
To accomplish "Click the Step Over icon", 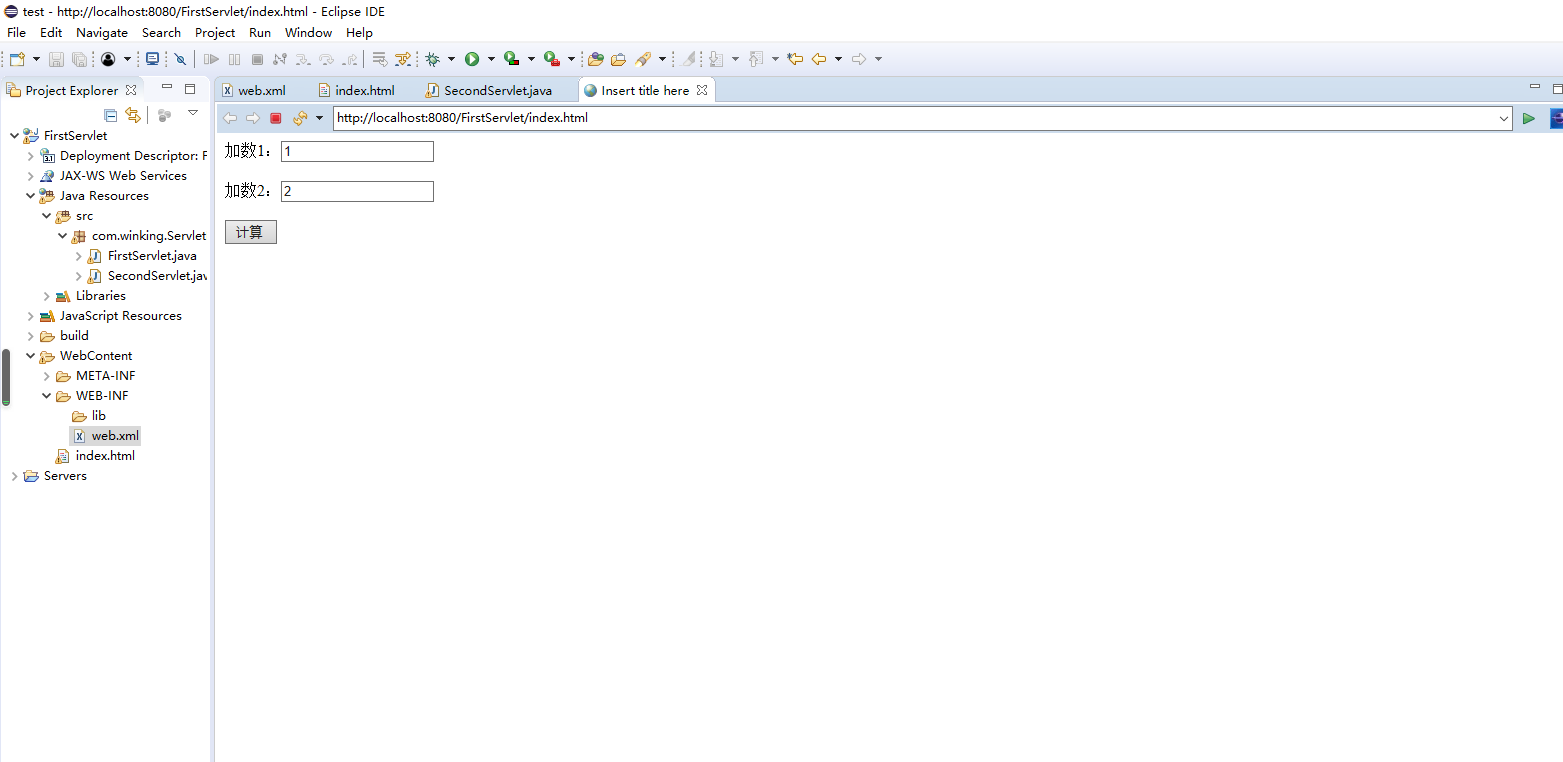I will pyautogui.click(x=326, y=59).
